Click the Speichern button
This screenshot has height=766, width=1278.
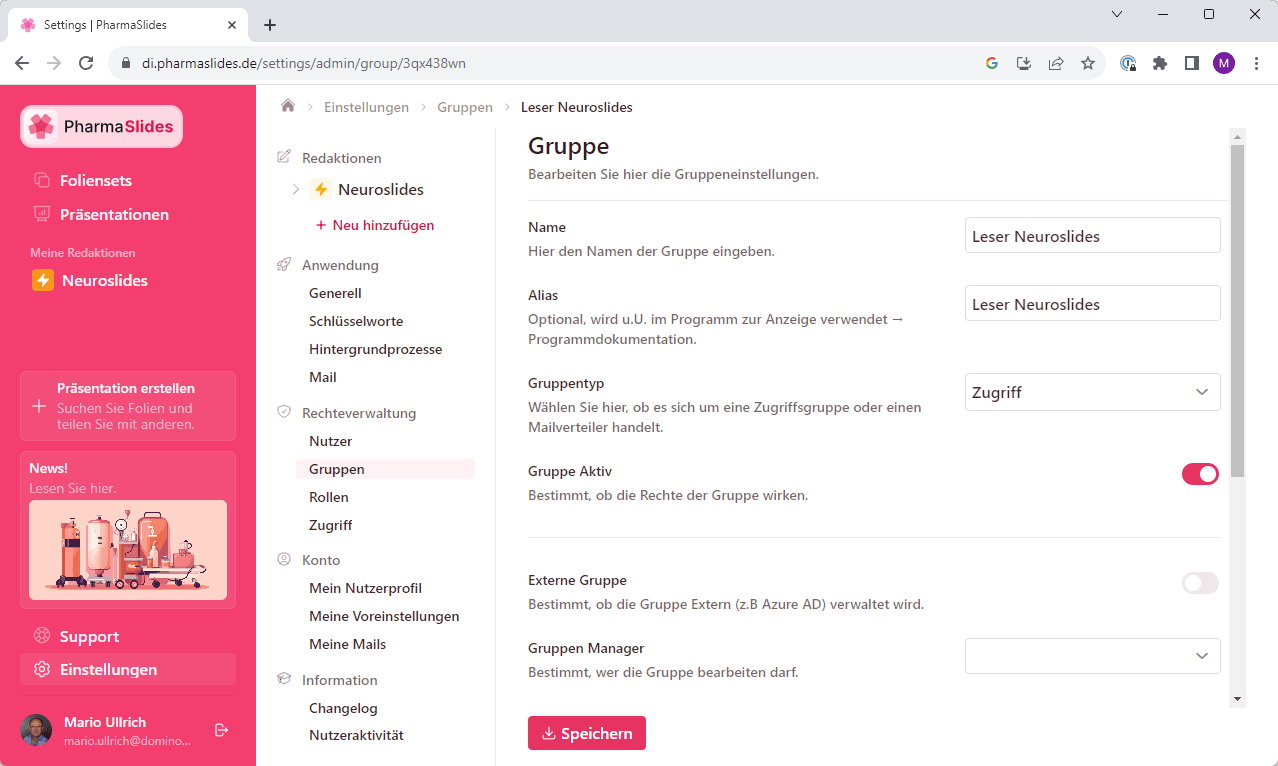[x=587, y=733]
